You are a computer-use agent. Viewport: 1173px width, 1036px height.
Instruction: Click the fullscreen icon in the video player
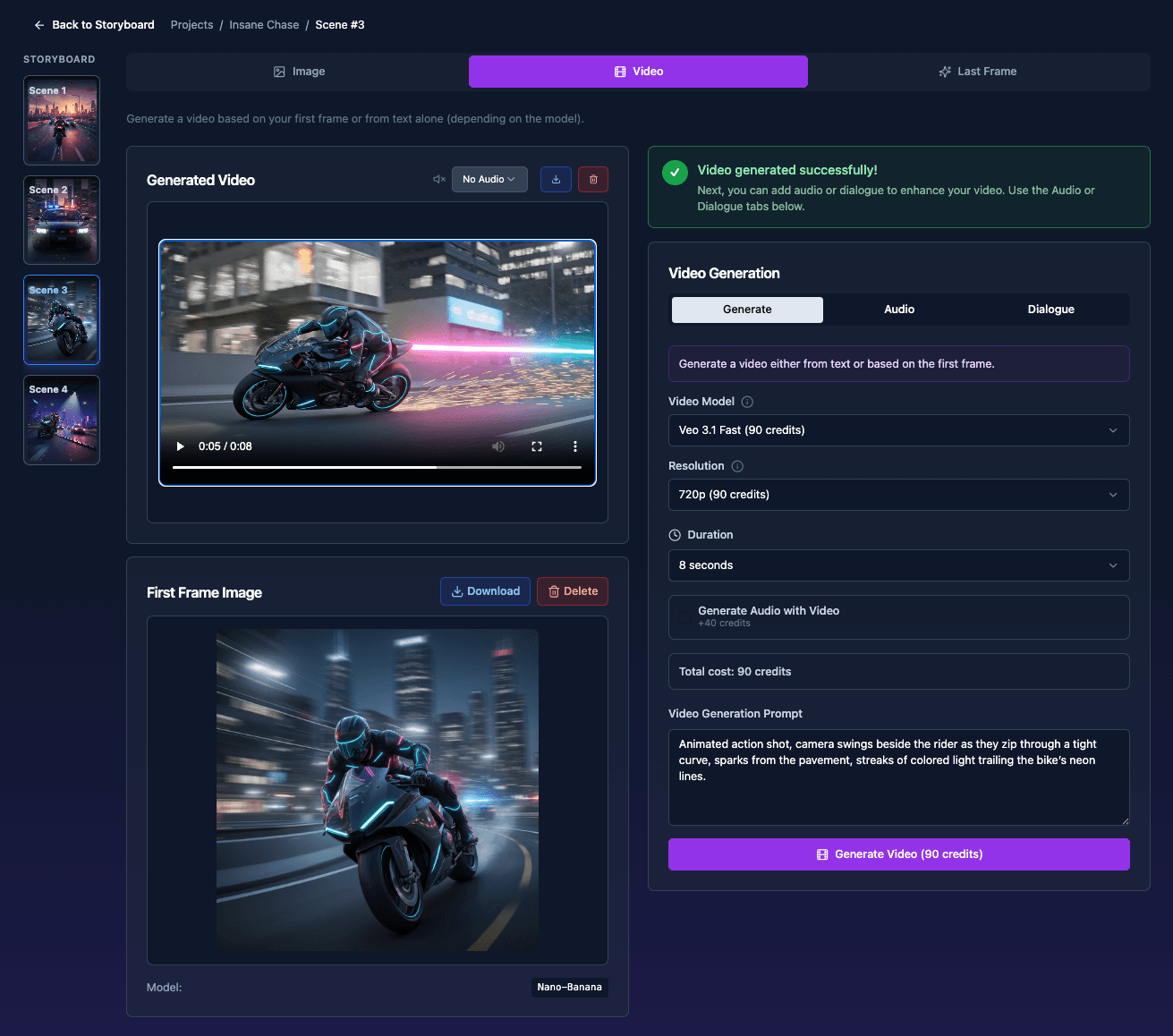(x=537, y=446)
